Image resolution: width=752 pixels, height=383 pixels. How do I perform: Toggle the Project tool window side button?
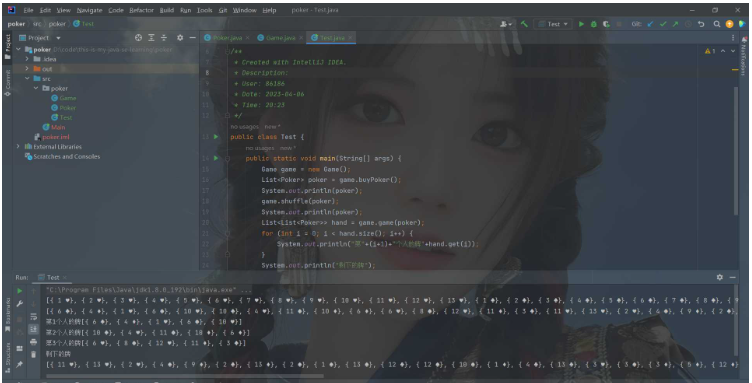pos(7,46)
